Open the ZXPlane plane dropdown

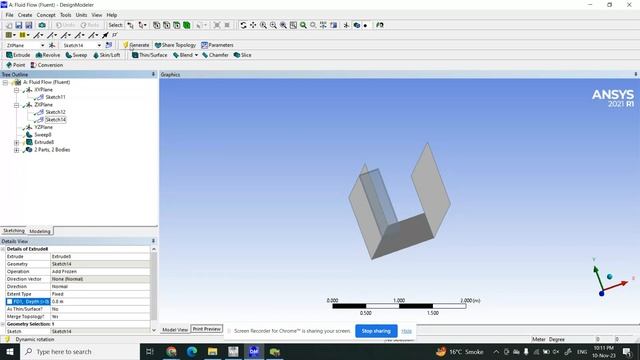tap(42, 45)
